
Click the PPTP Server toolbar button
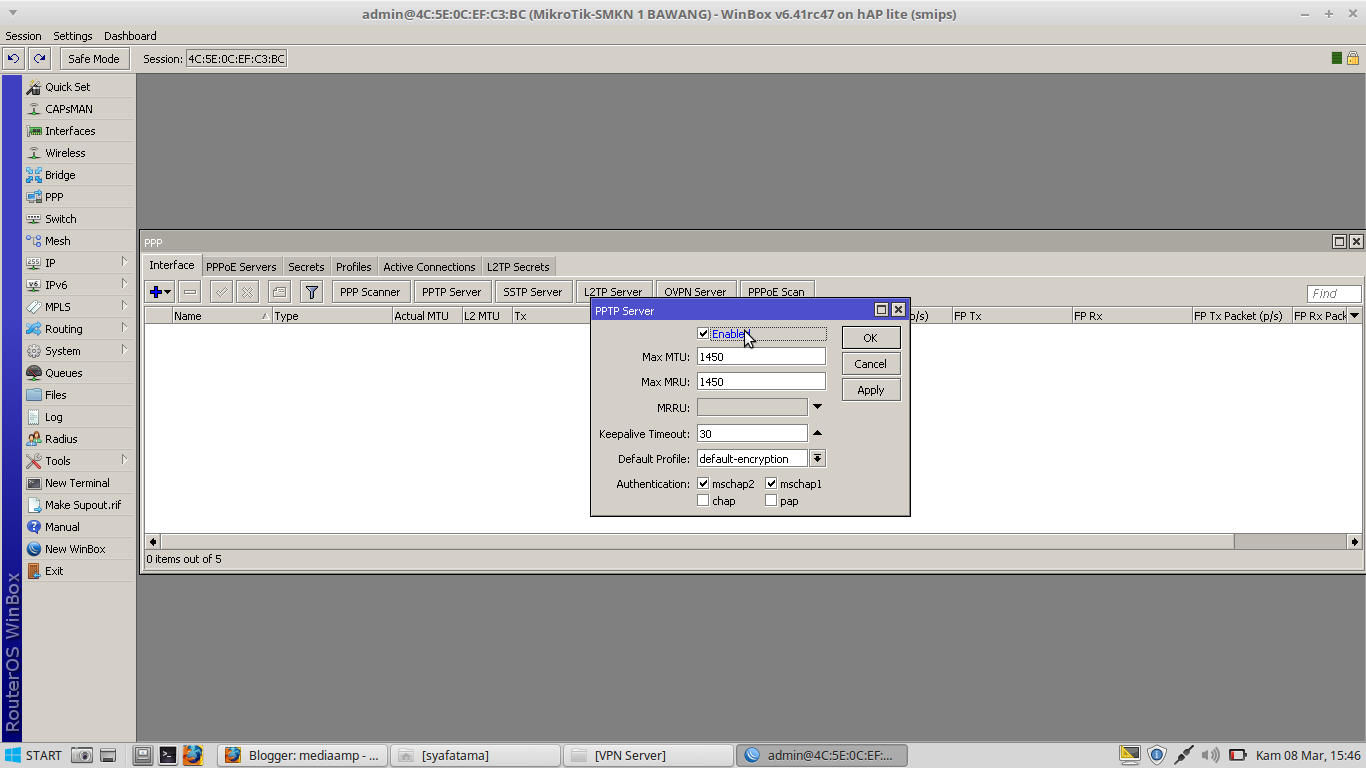coord(452,292)
